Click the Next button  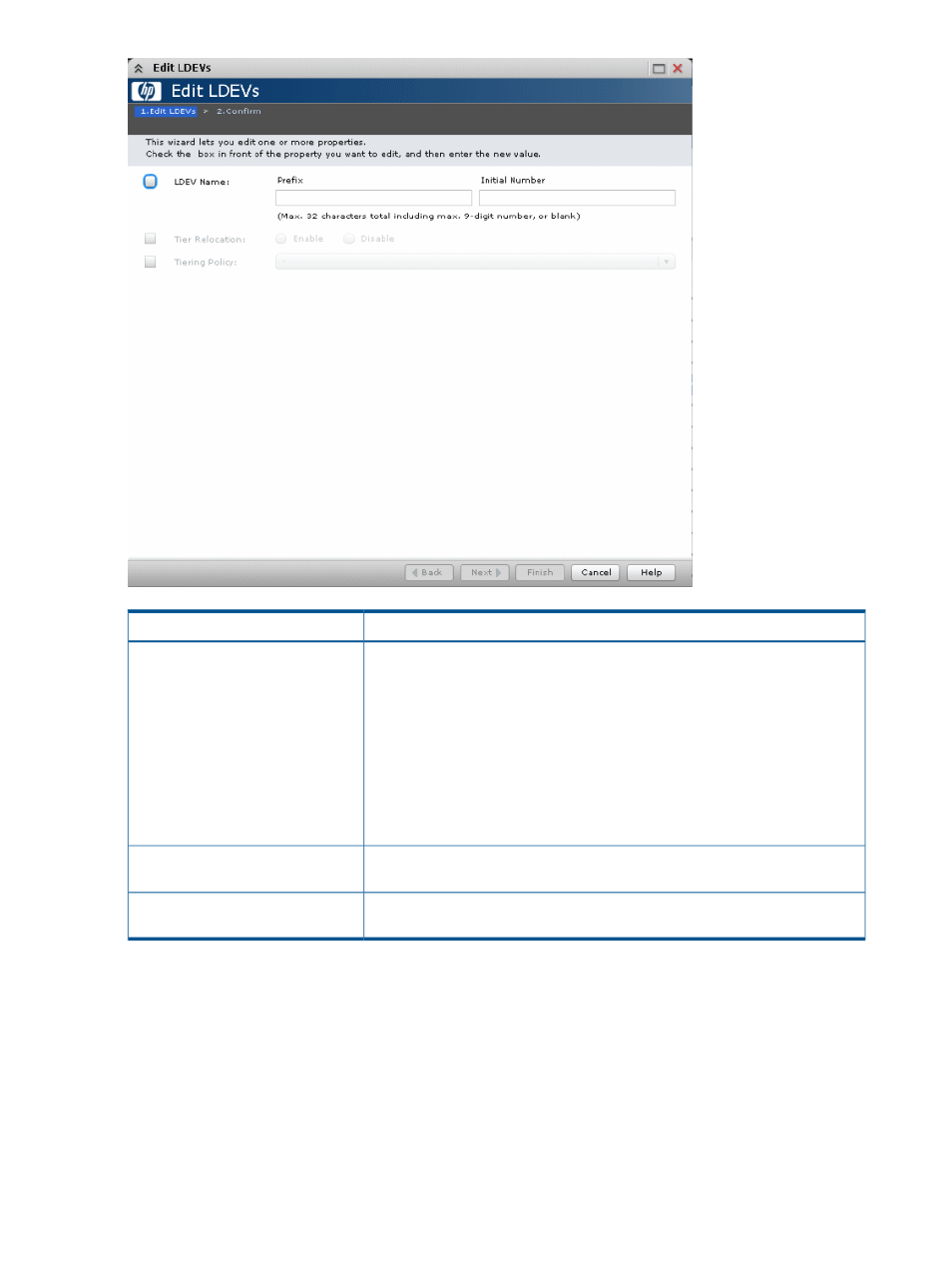(x=485, y=573)
